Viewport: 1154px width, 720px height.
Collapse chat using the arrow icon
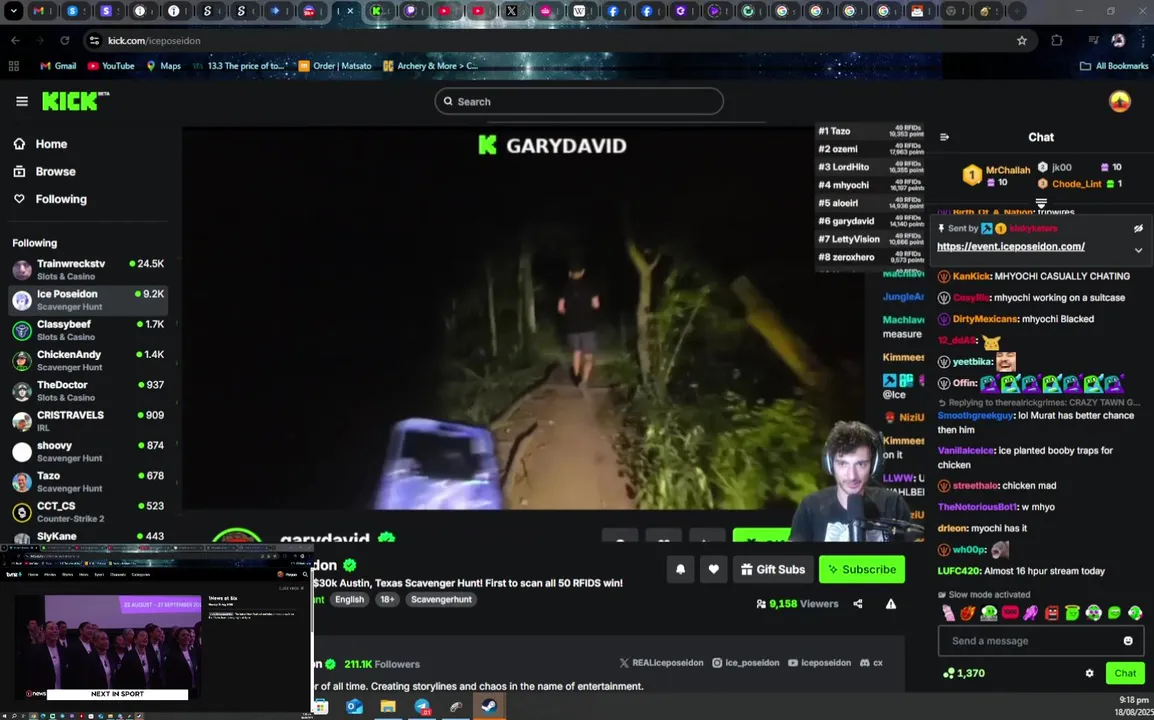pos(944,137)
